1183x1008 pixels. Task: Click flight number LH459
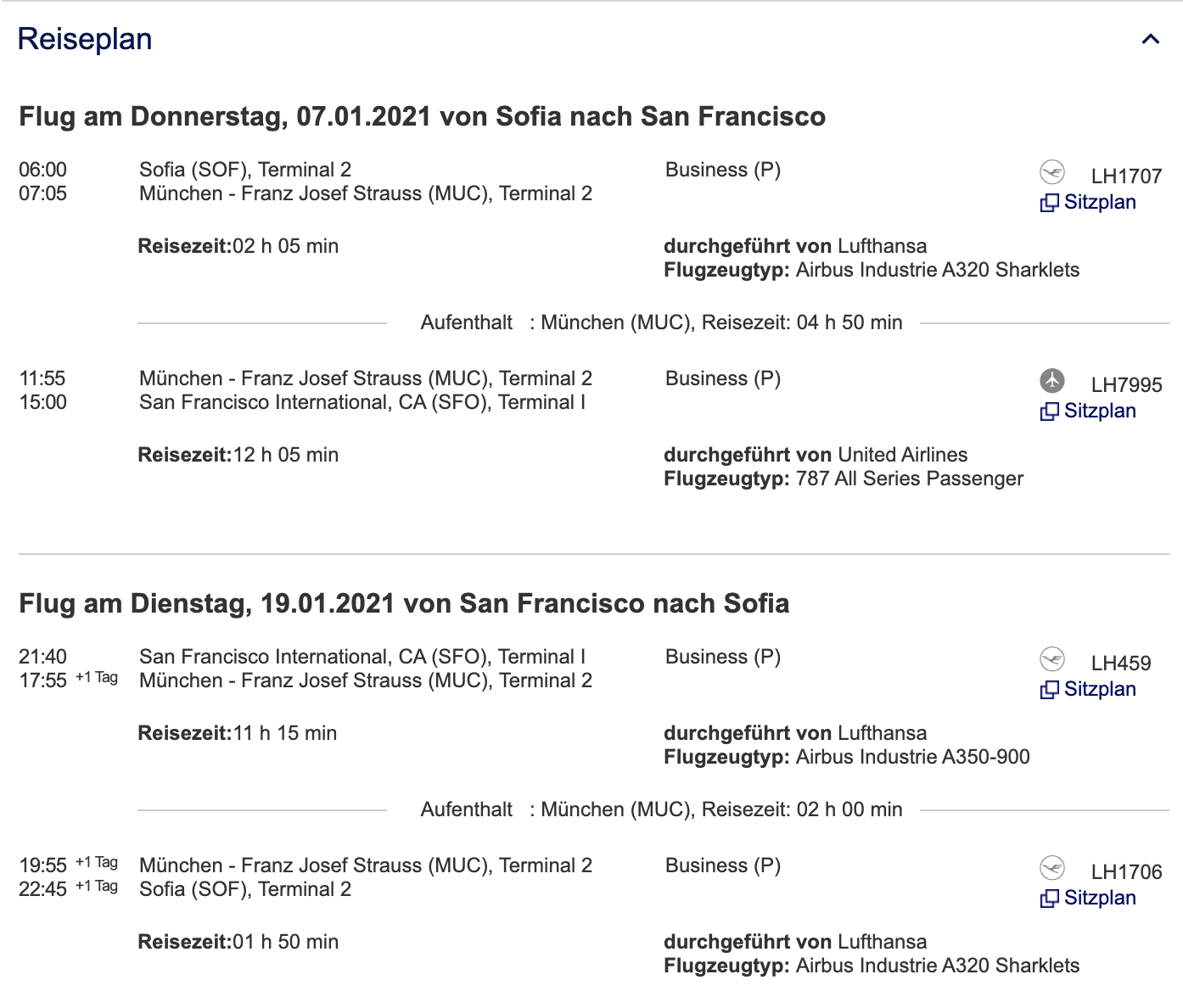click(x=1121, y=664)
